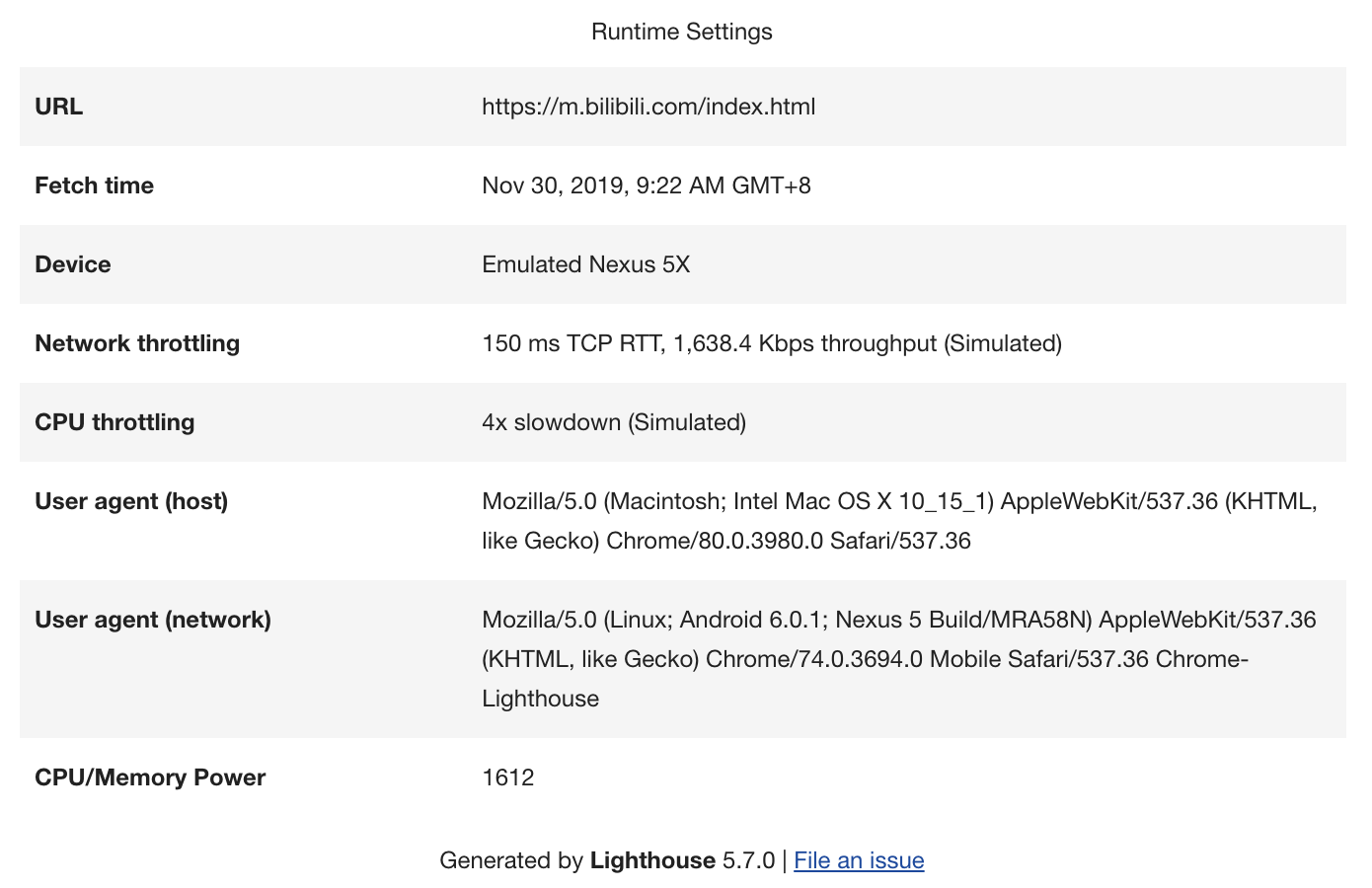1372x888 pixels.
Task: Click the Nov 30, 2019 fetch time value
Action: [646, 185]
